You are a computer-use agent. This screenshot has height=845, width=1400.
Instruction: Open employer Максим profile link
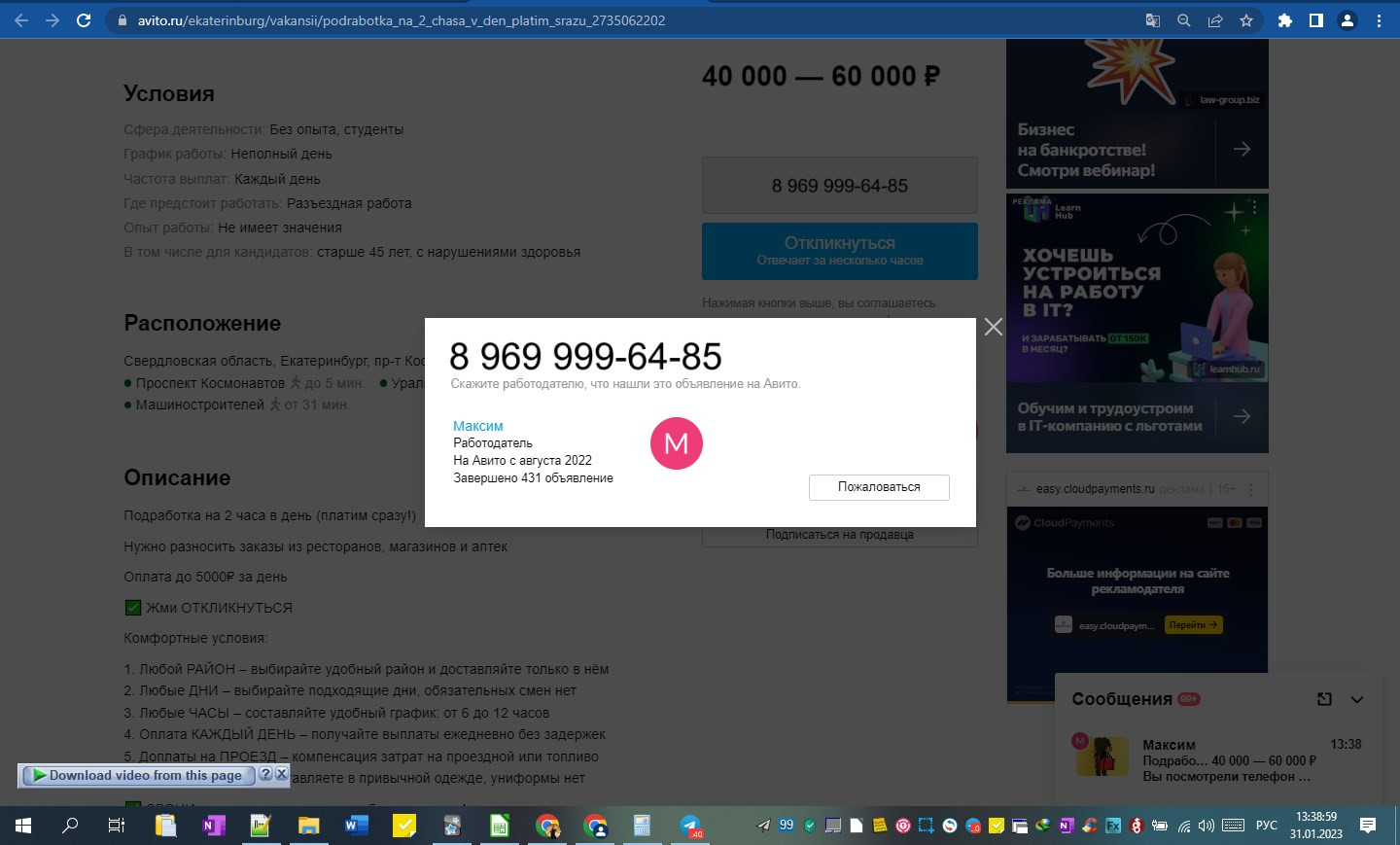(x=478, y=426)
